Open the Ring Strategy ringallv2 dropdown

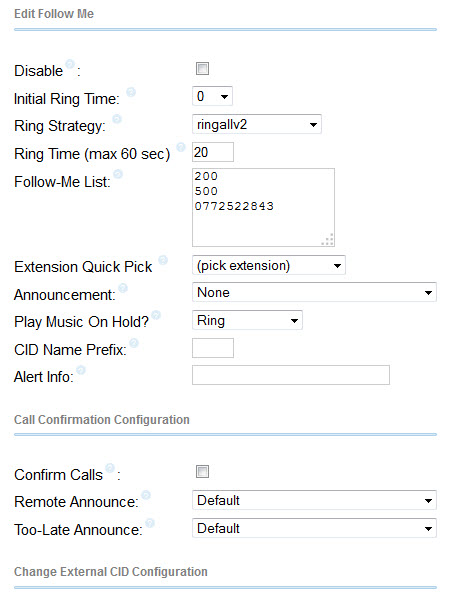coord(257,124)
